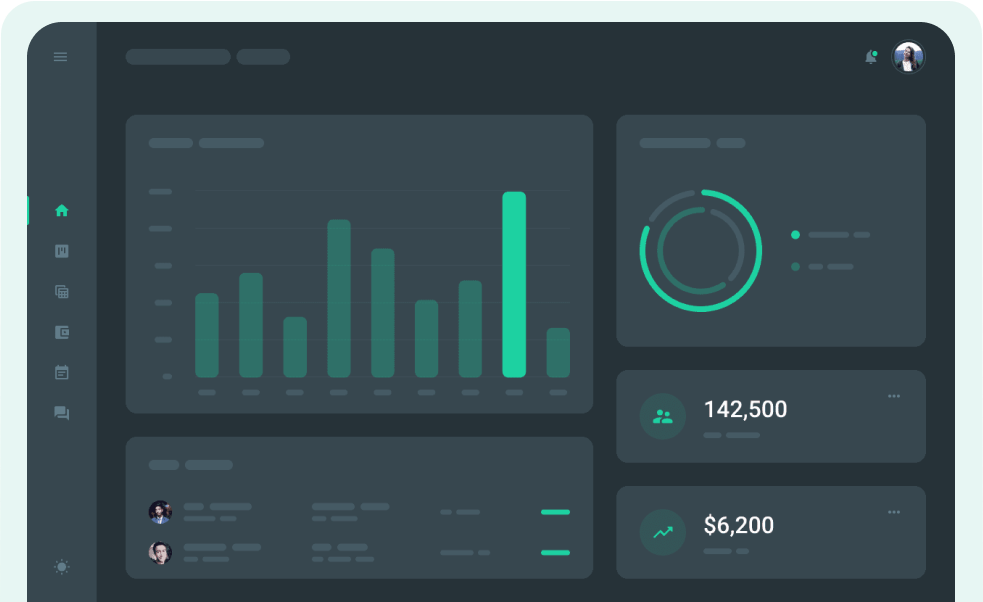Expand the three-dot menu on 142,500 card
Image resolution: width=983 pixels, height=602 pixels.
893,396
